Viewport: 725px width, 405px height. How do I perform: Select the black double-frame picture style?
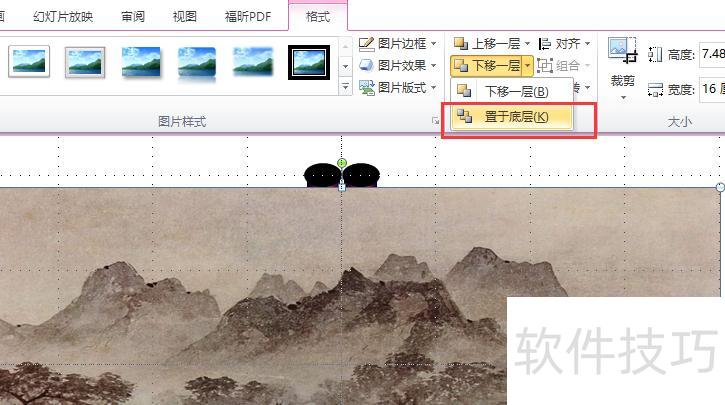coord(309,62)
